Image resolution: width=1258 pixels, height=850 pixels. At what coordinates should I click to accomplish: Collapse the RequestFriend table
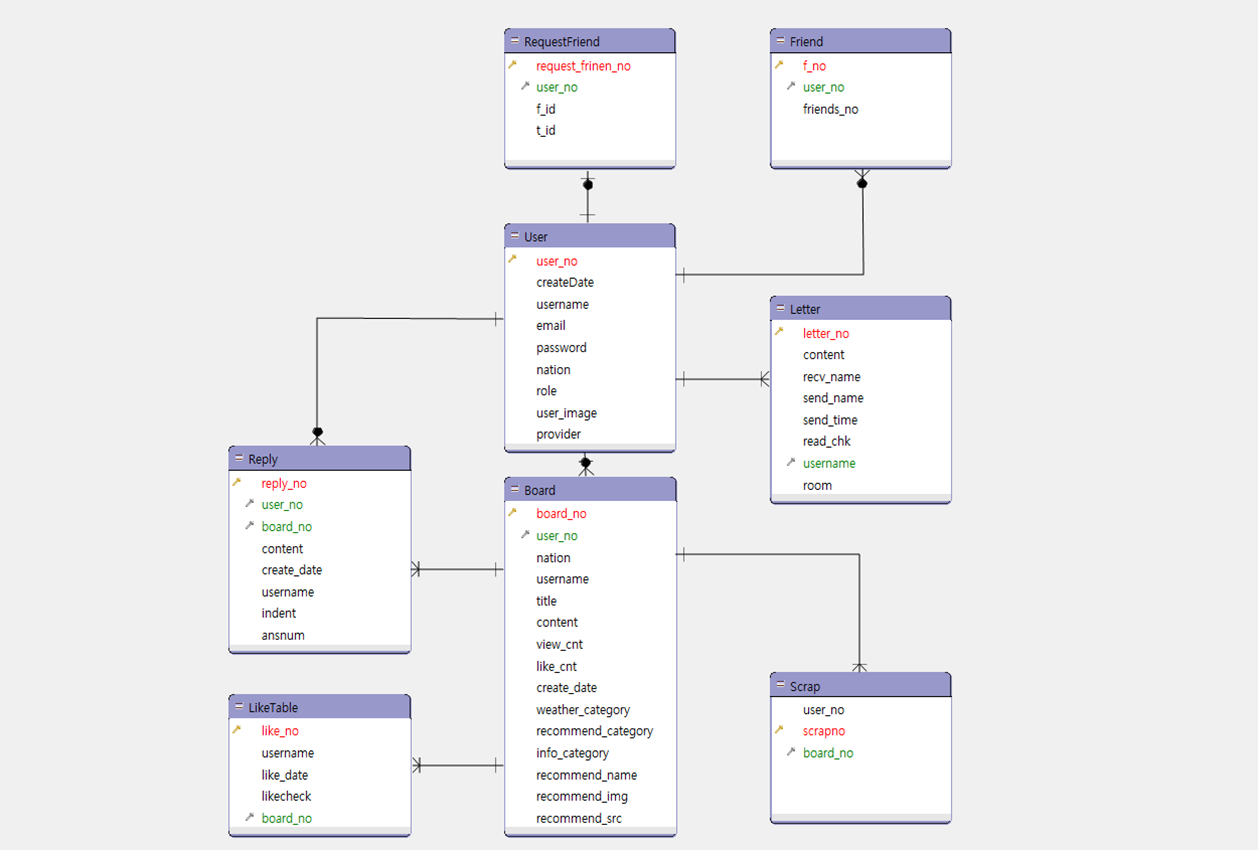[x=514, y=42]
